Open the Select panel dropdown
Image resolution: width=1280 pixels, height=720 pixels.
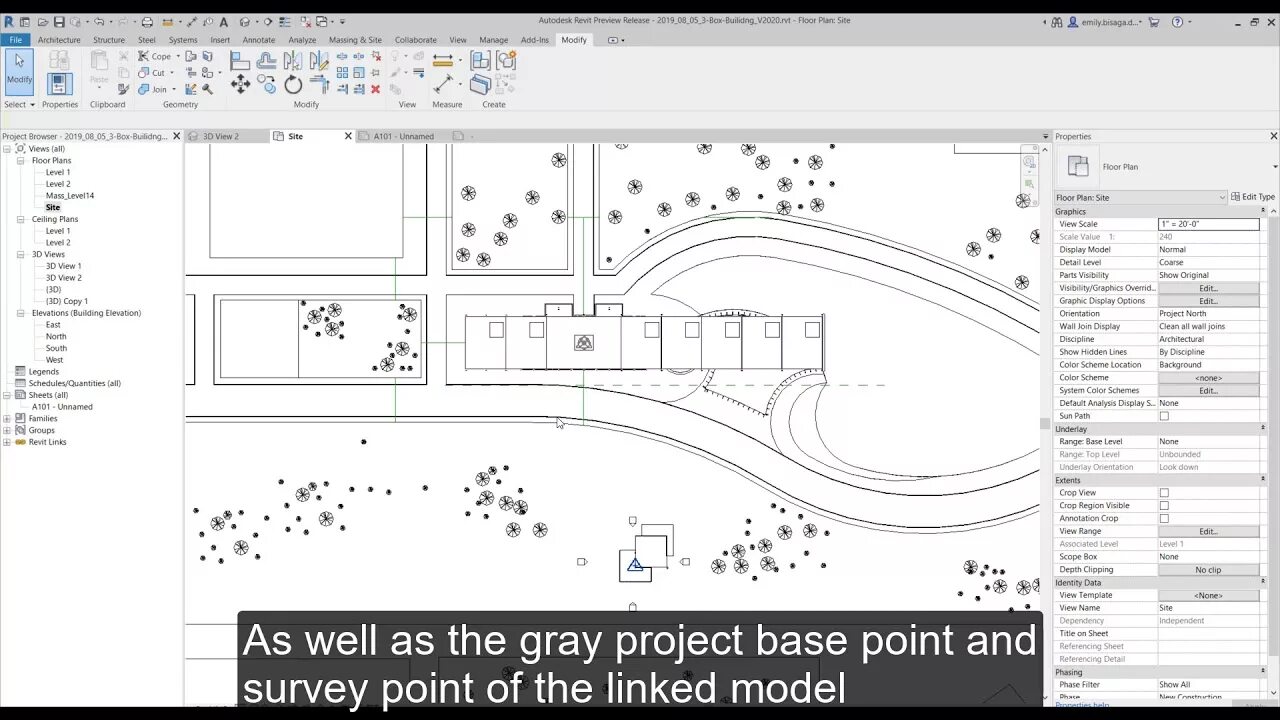point(20,104)
